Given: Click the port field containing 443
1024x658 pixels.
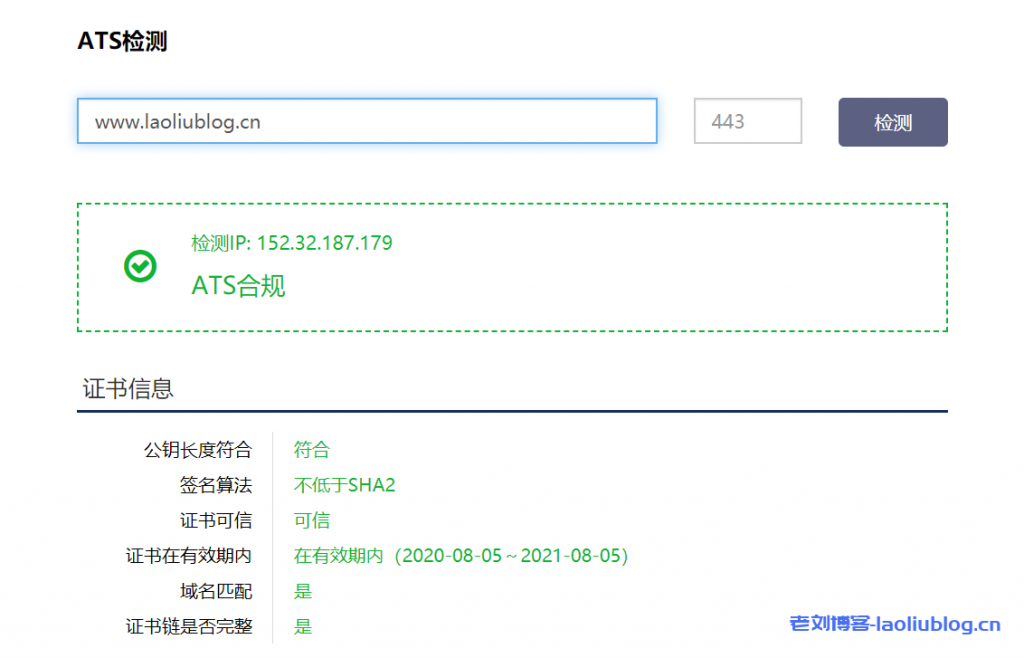Looking at the screenshot, I should pyautogui.click(x=747, y=121).
